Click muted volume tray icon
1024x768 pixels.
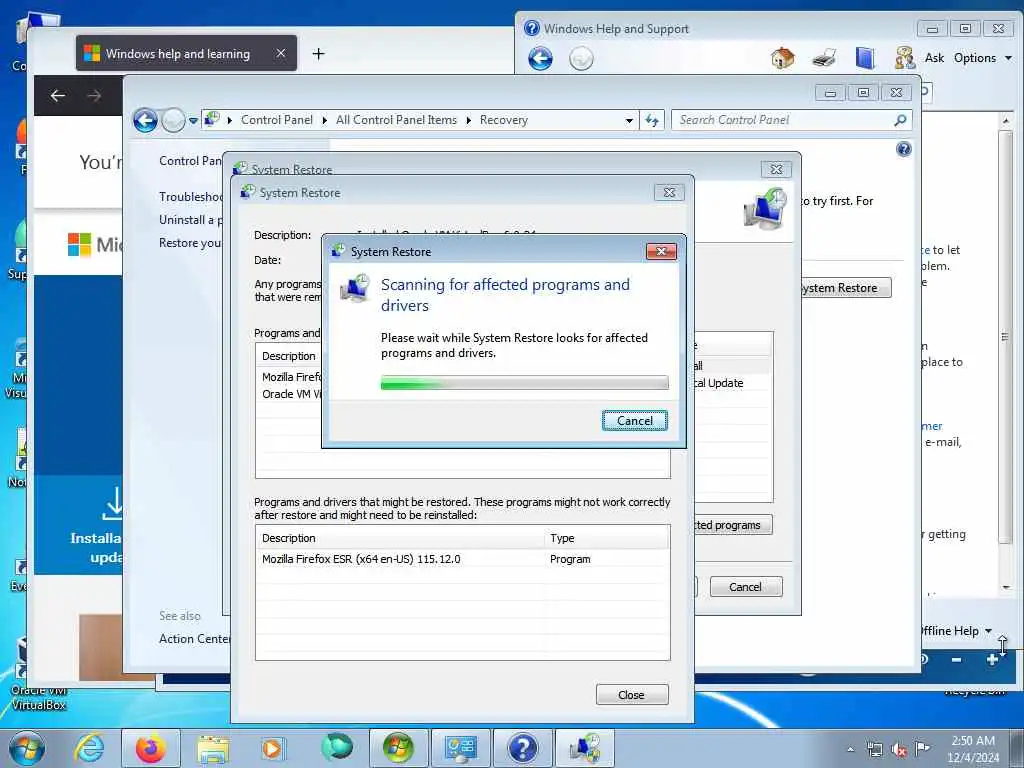pyautogui.click(x=899, y=750)
